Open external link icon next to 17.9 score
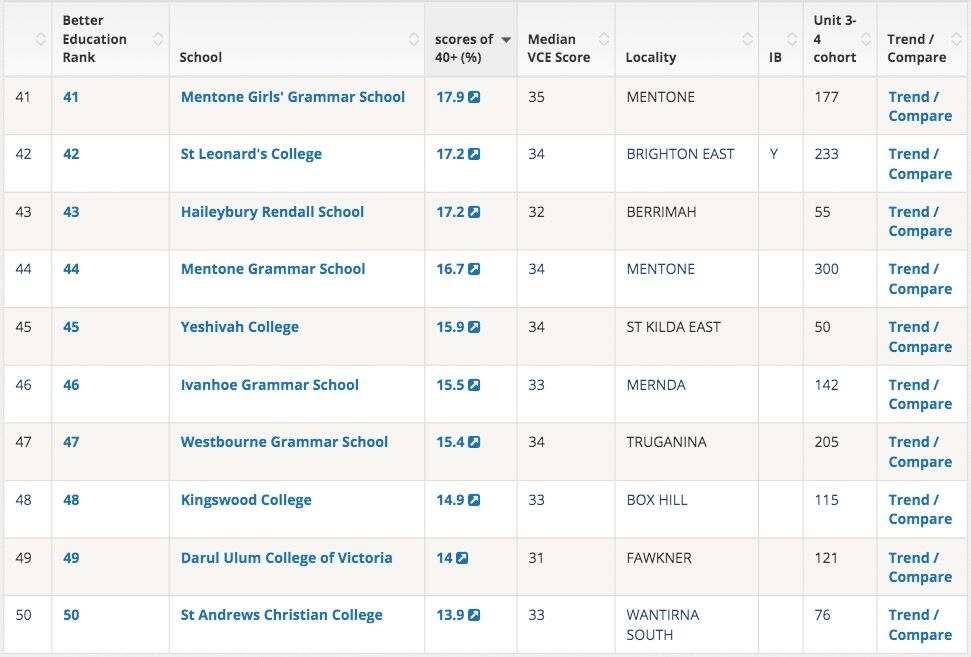Image resolution: width=971 pixels, height=657 pixels. click(474, 97)
